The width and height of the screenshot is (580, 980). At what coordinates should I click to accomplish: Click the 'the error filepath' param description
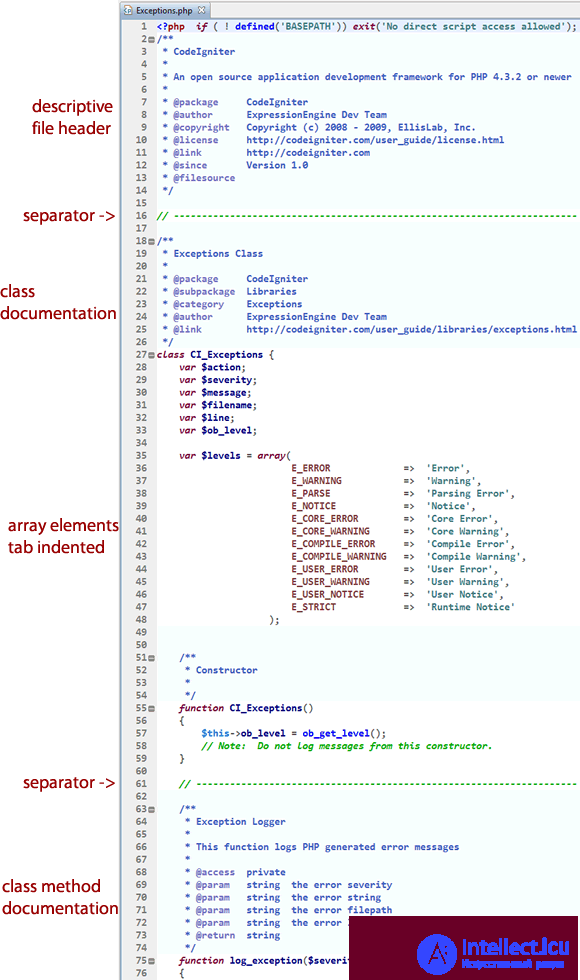342,911
